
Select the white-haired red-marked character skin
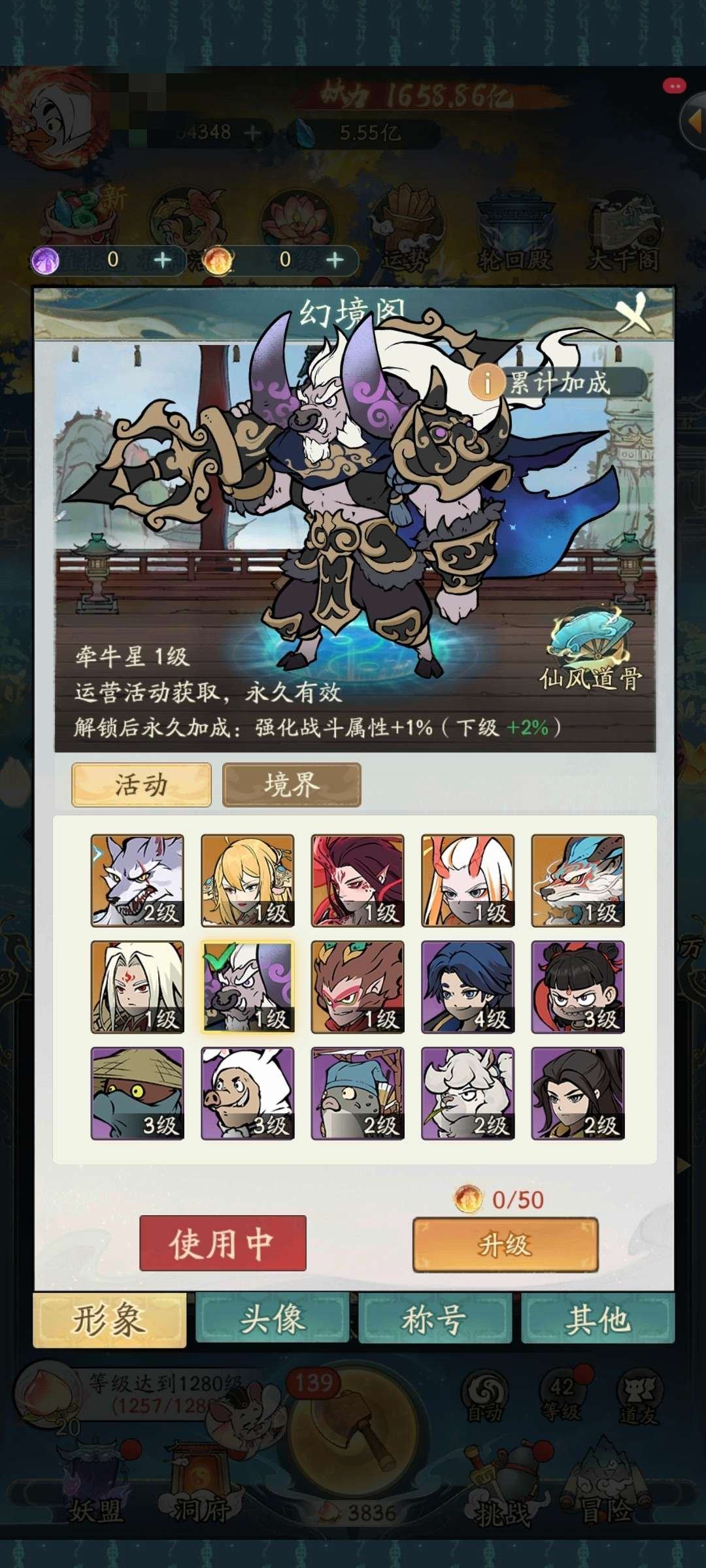coord(137,987)
